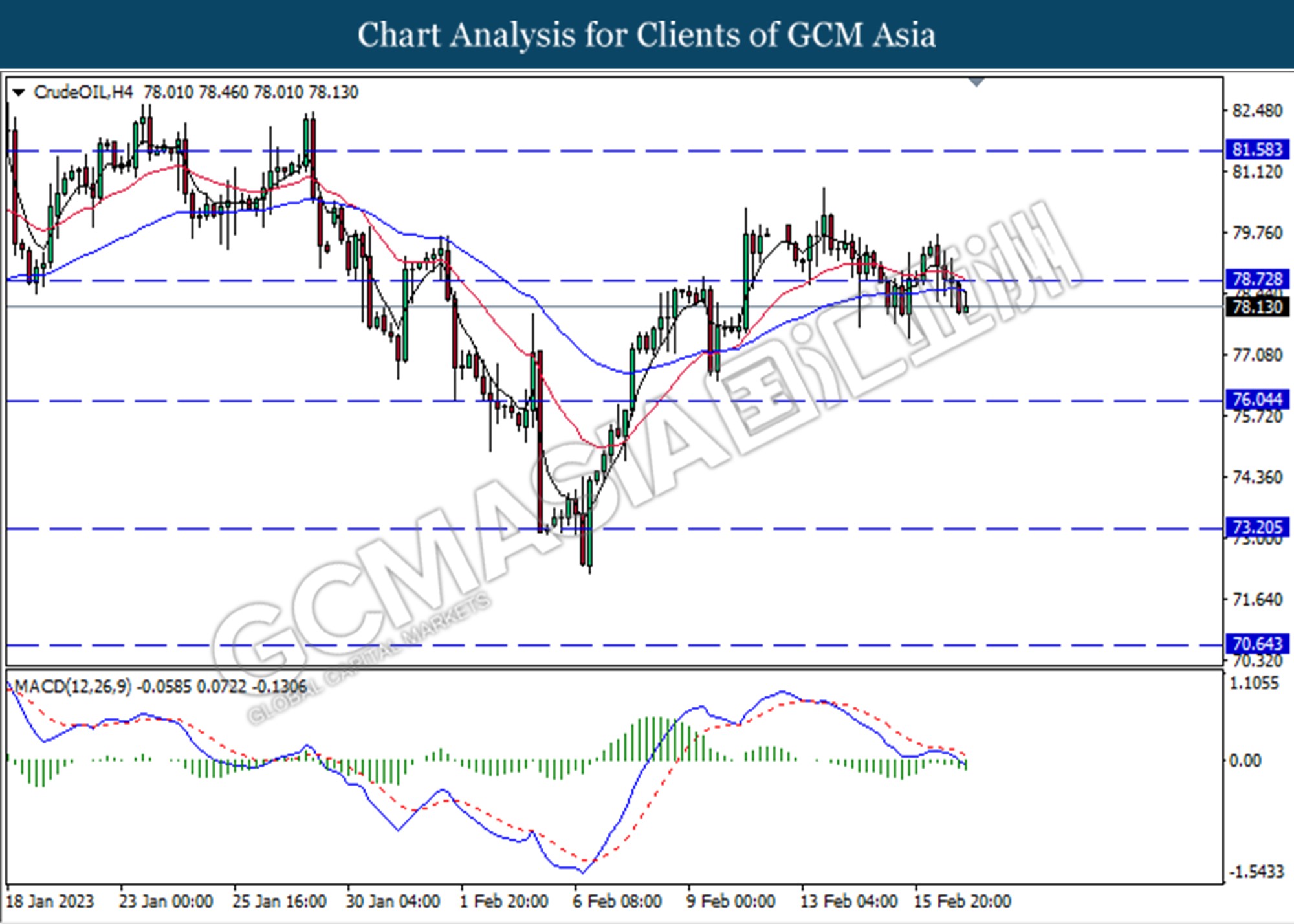Click the 79.760 price axis value
The image size is (1294, 924).
point(1257,233)
